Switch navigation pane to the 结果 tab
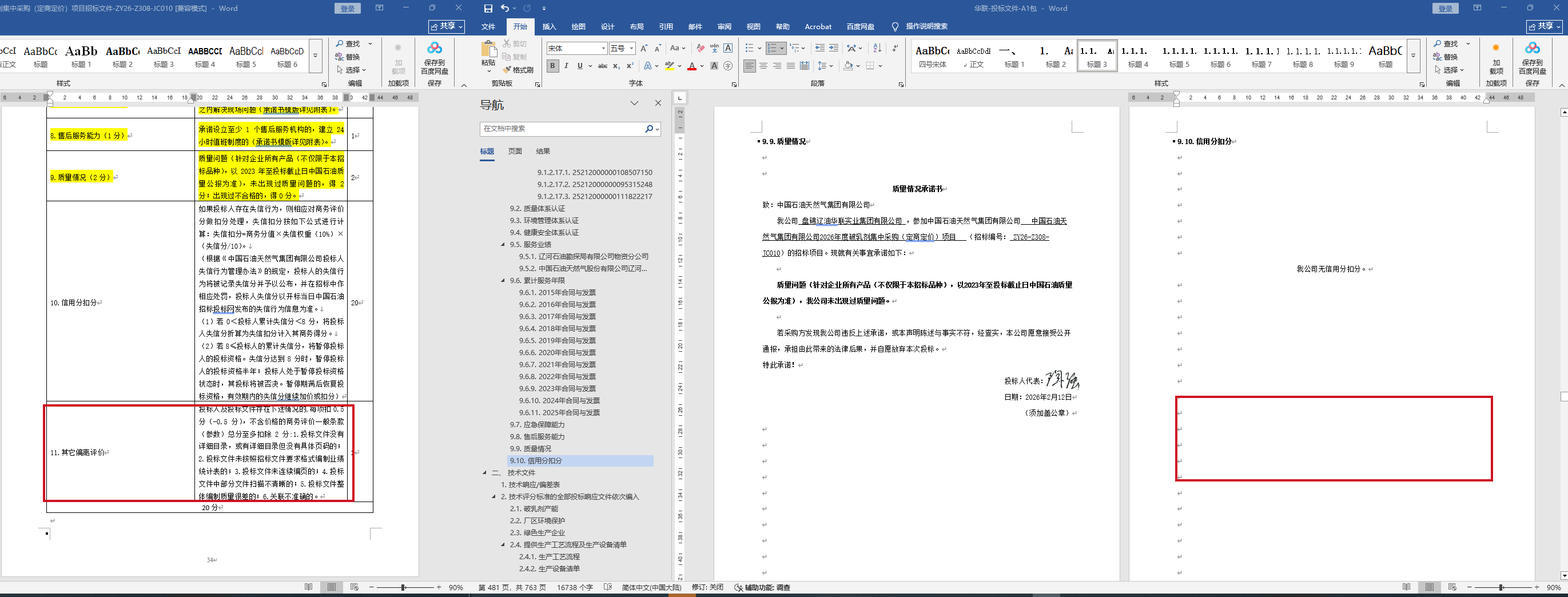 tap(543, 152)
